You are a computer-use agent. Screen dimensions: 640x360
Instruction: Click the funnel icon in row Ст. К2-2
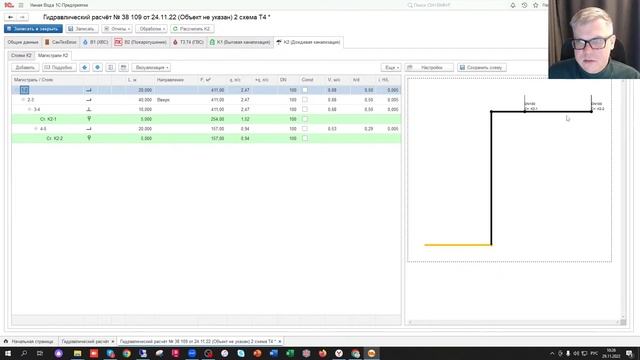click(x=89, y=138)
